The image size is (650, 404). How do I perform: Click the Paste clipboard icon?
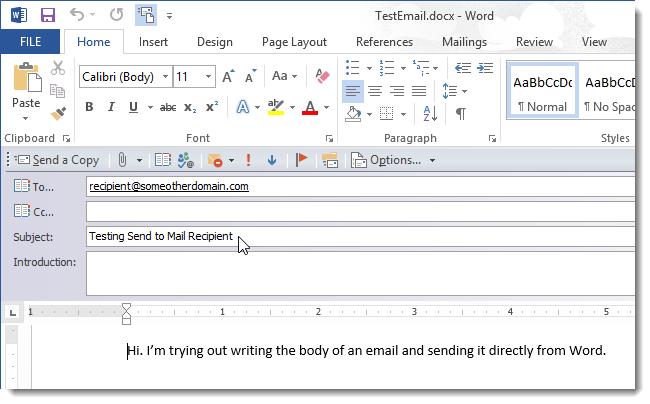(27, 77)
